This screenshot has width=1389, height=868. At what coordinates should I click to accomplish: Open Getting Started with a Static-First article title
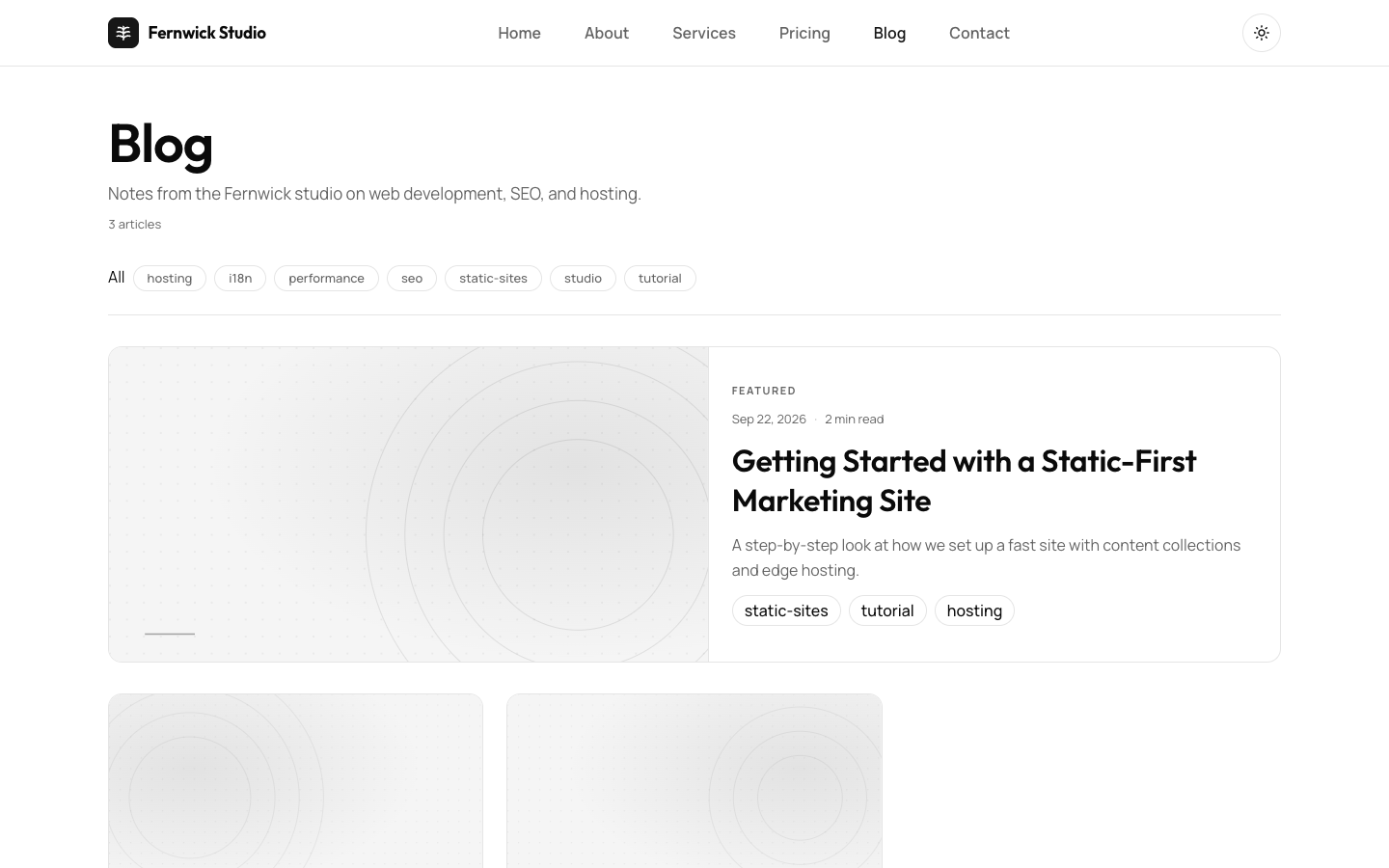tap(964, 480)
